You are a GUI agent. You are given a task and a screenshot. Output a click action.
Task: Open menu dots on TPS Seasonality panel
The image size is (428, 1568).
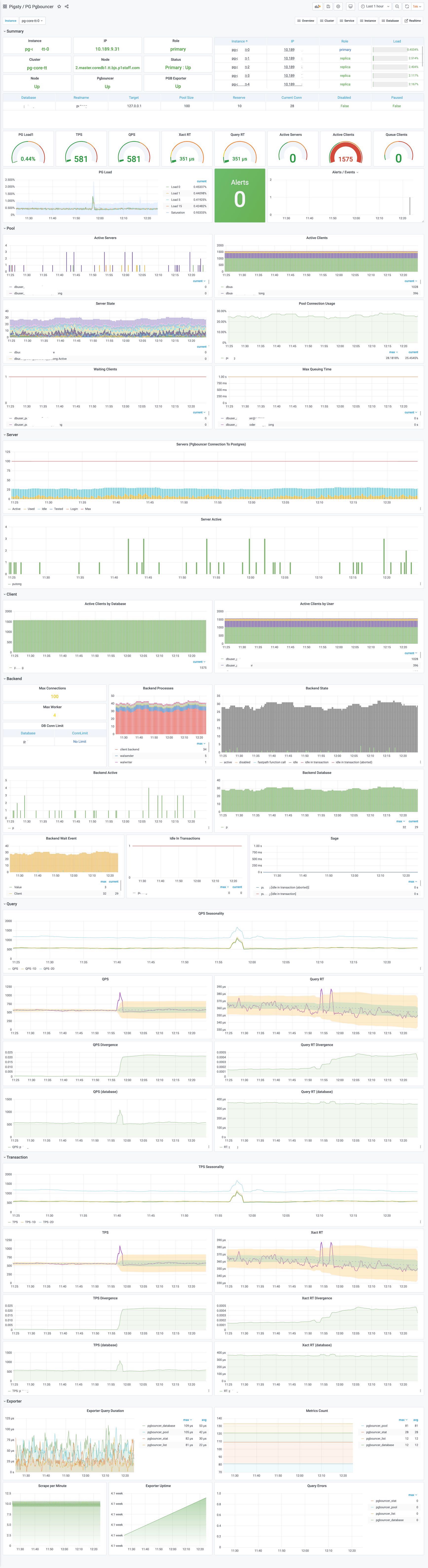420,1222
